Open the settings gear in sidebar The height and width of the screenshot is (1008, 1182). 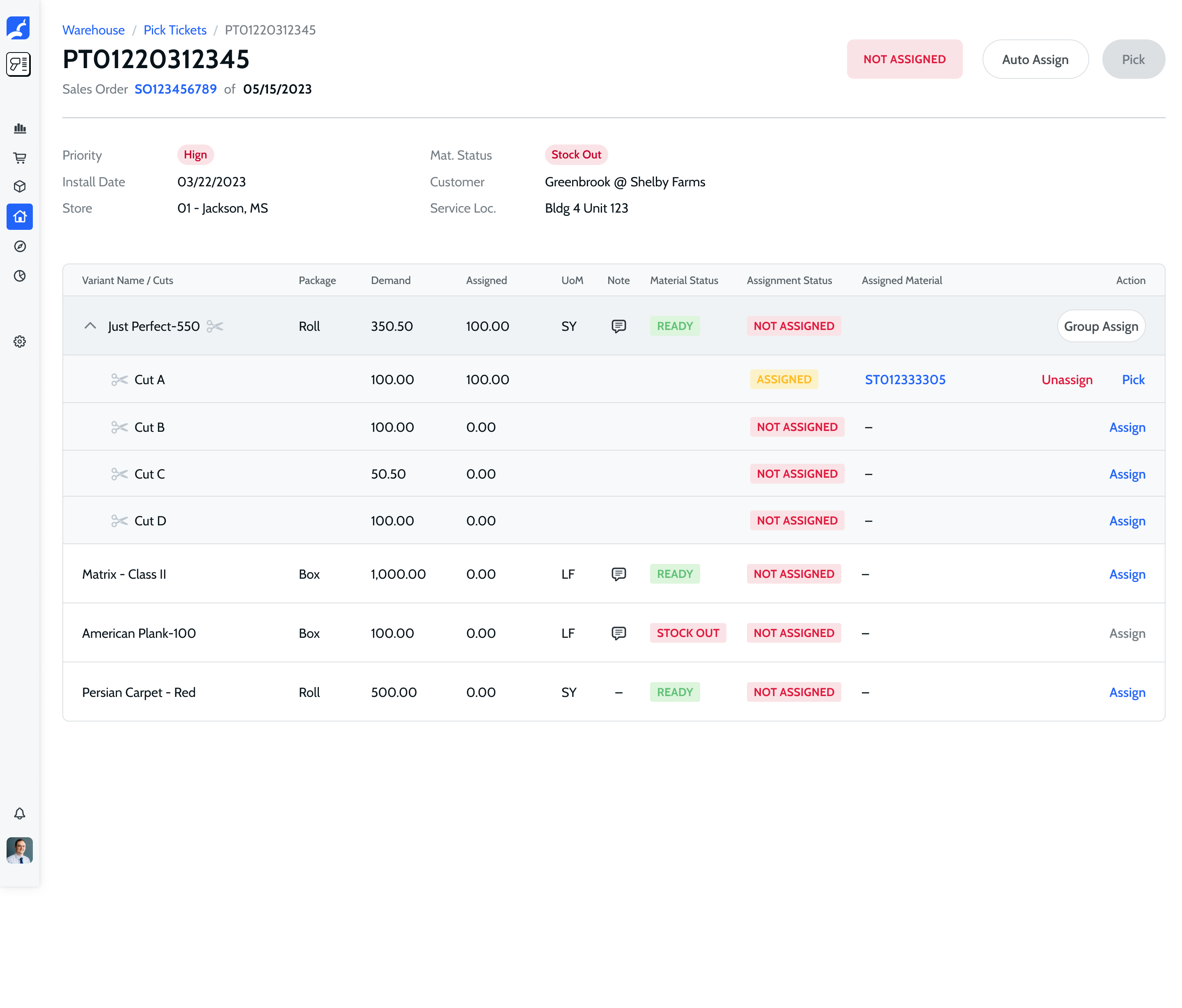20,342
